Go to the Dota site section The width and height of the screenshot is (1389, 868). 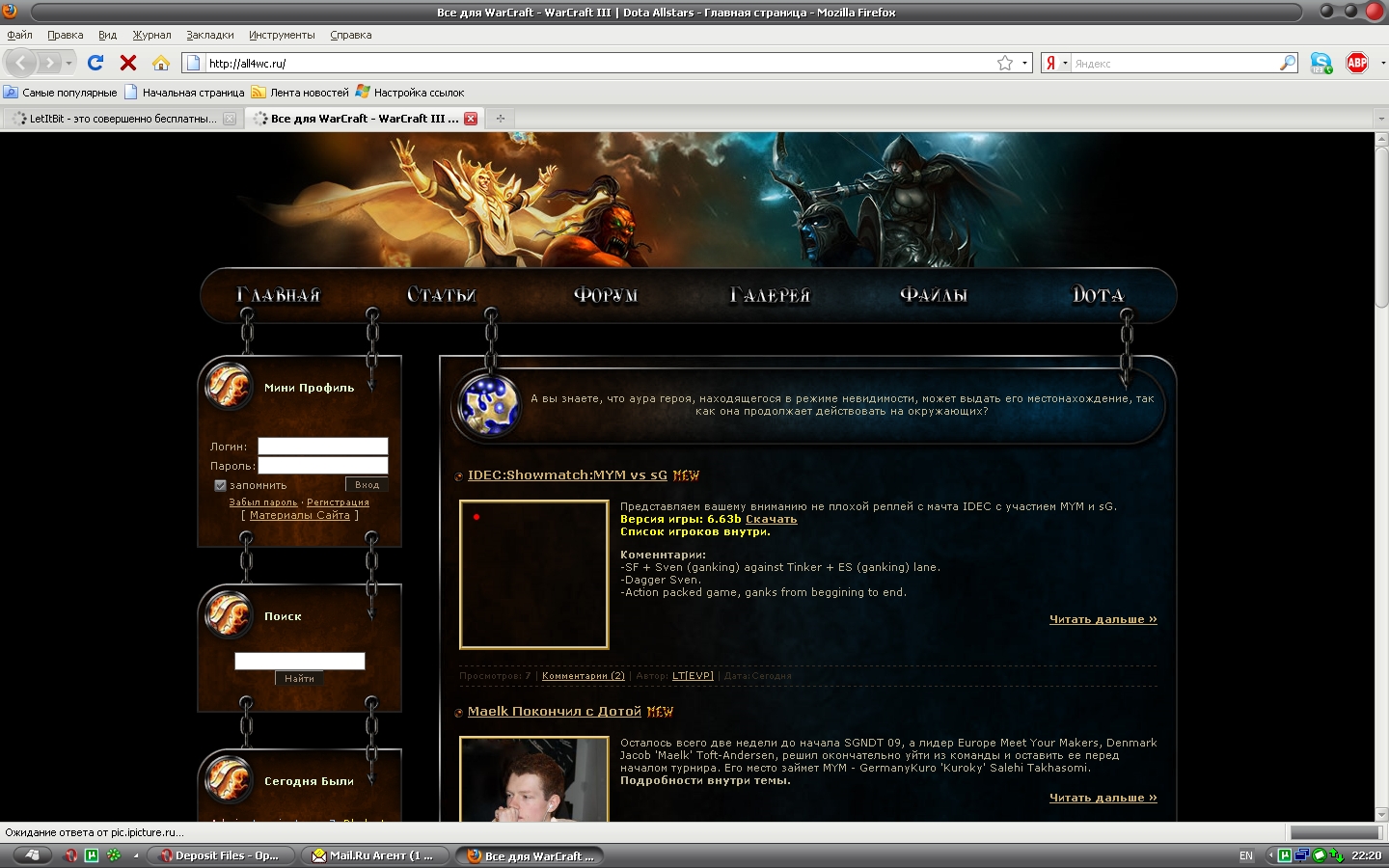pos(1098,295)
